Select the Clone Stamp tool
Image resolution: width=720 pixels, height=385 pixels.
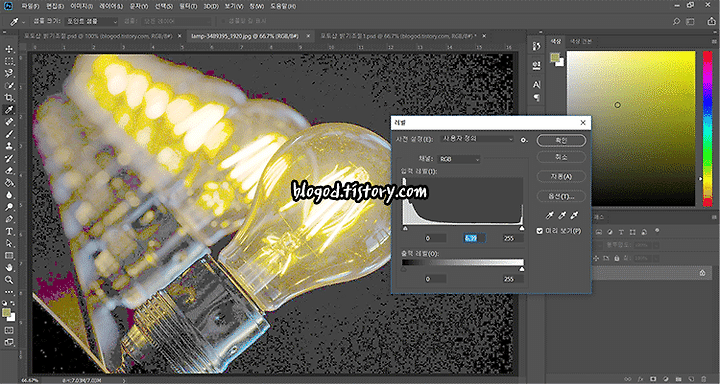[9, 146]
